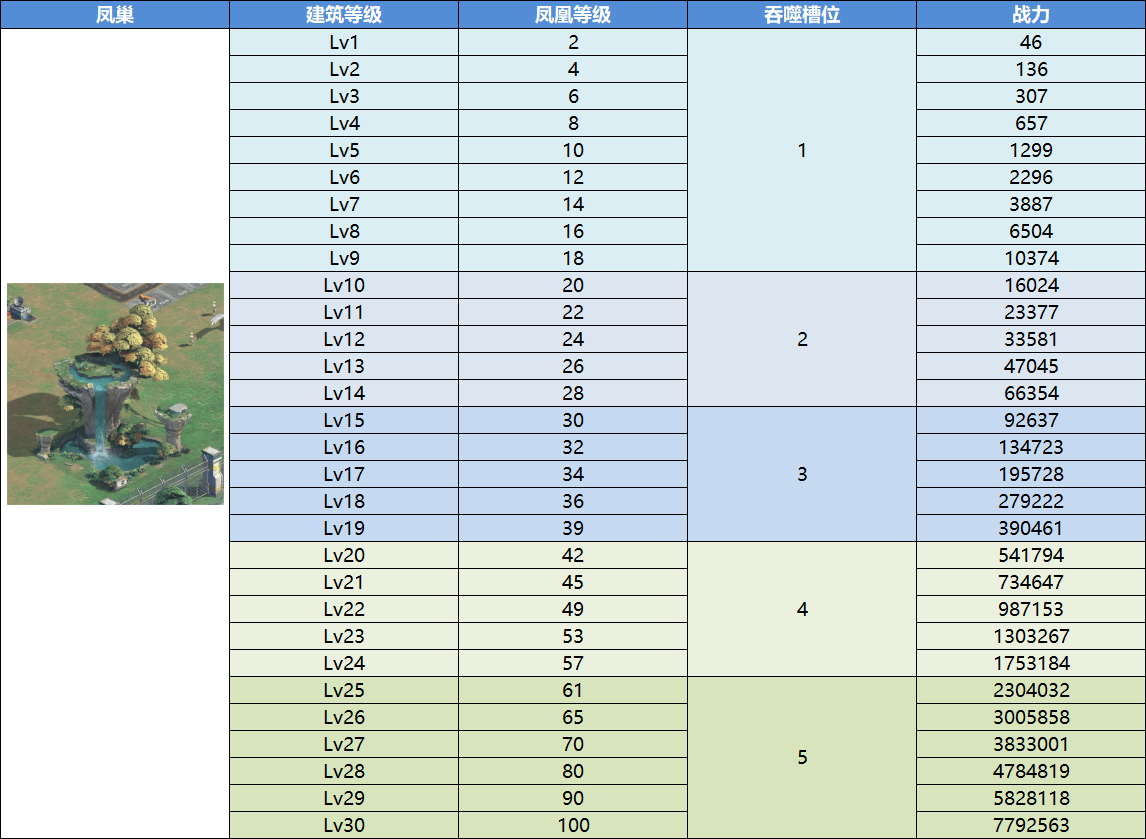
Task: Click the Lv1 building level cell
Action: pyautogui.click(x=343, y=42)
